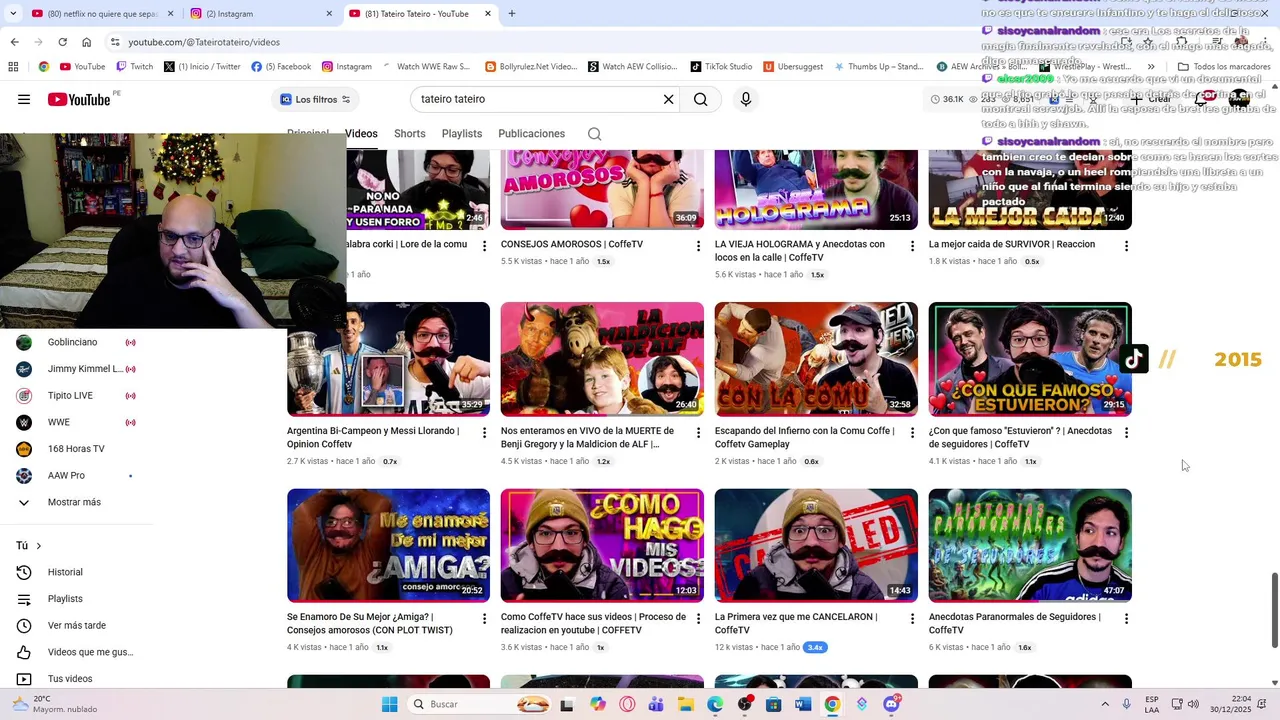Show hidden system tray icons chevron
Screen dimensions: 1280x720
coord(1105,704)
